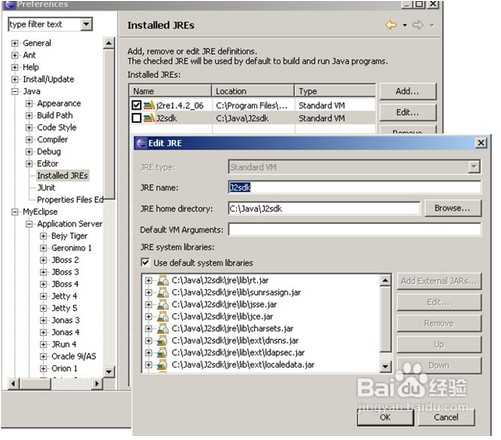Click the jsse.jar library icon

[x=163, y=304]
